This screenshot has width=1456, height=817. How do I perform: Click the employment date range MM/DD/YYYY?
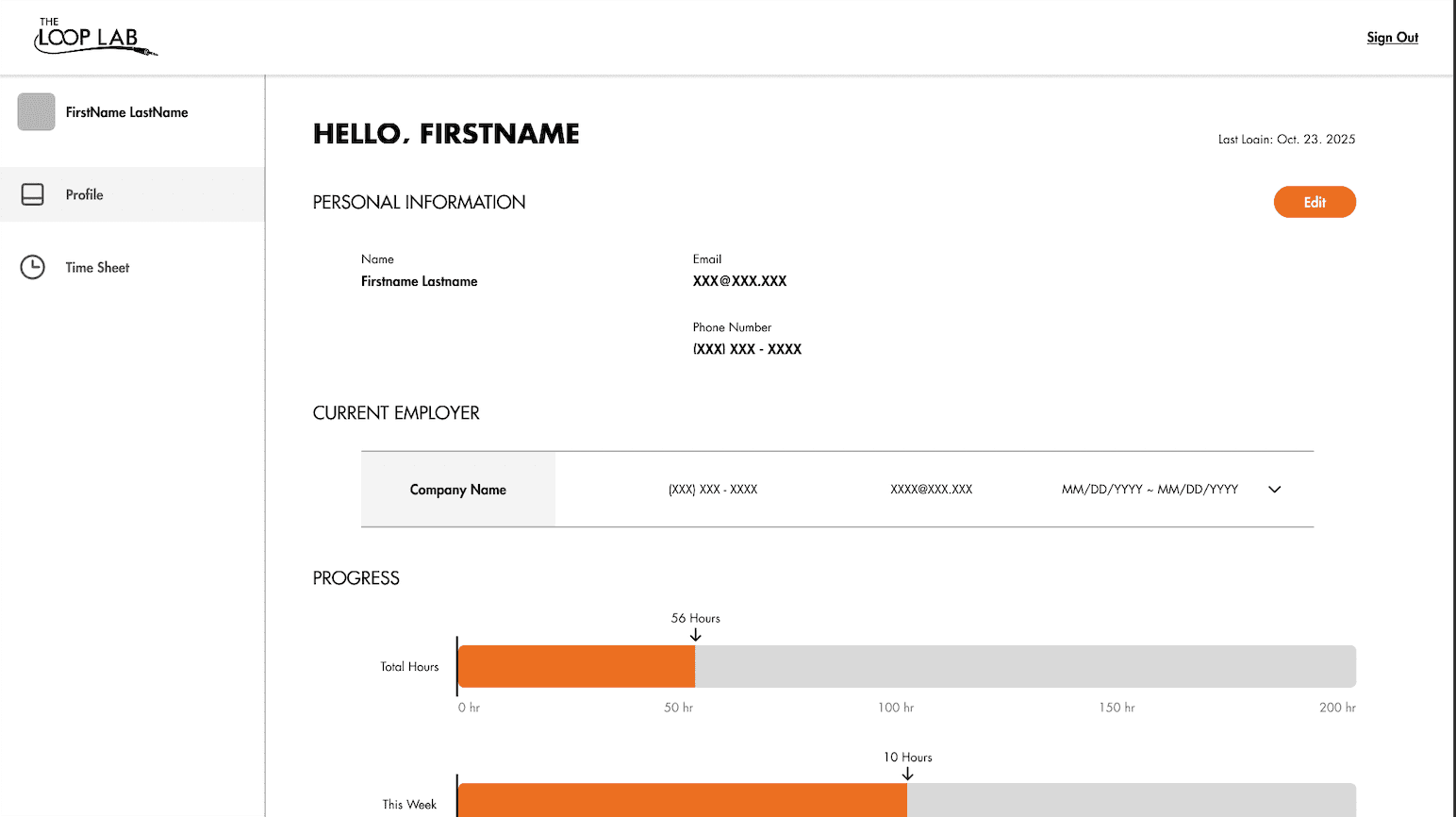pyautogui.click(x=1150, y=490)
